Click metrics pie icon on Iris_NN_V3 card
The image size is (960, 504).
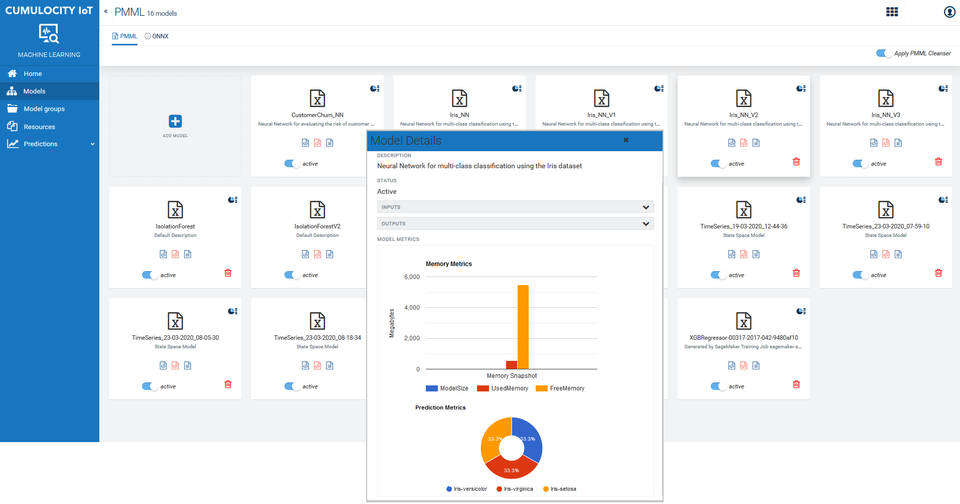point(943,88)
